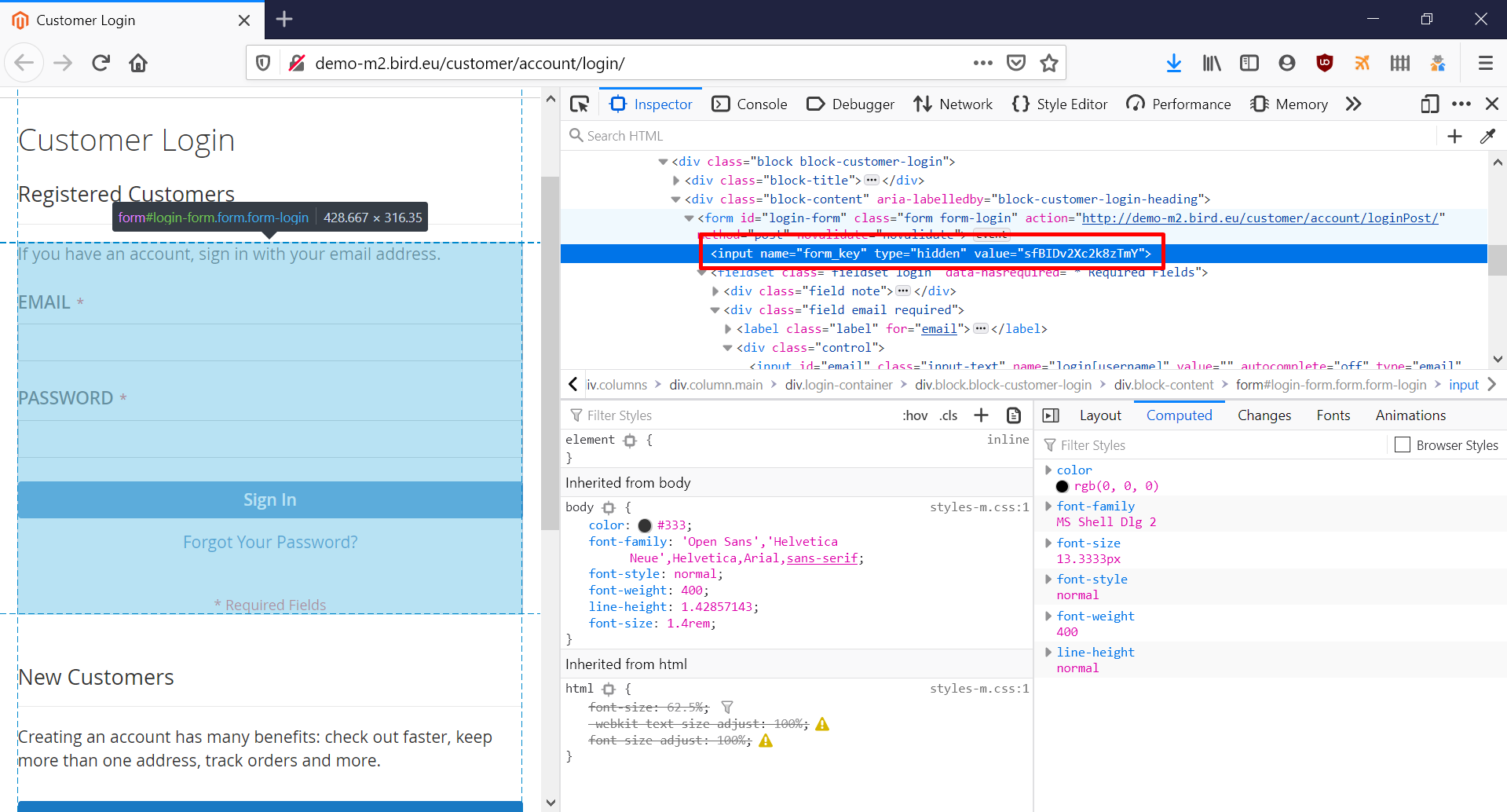This screenshot has height=812, width=1507.
Task: Save page to Pocket
Action: (x=1016, y=63)
